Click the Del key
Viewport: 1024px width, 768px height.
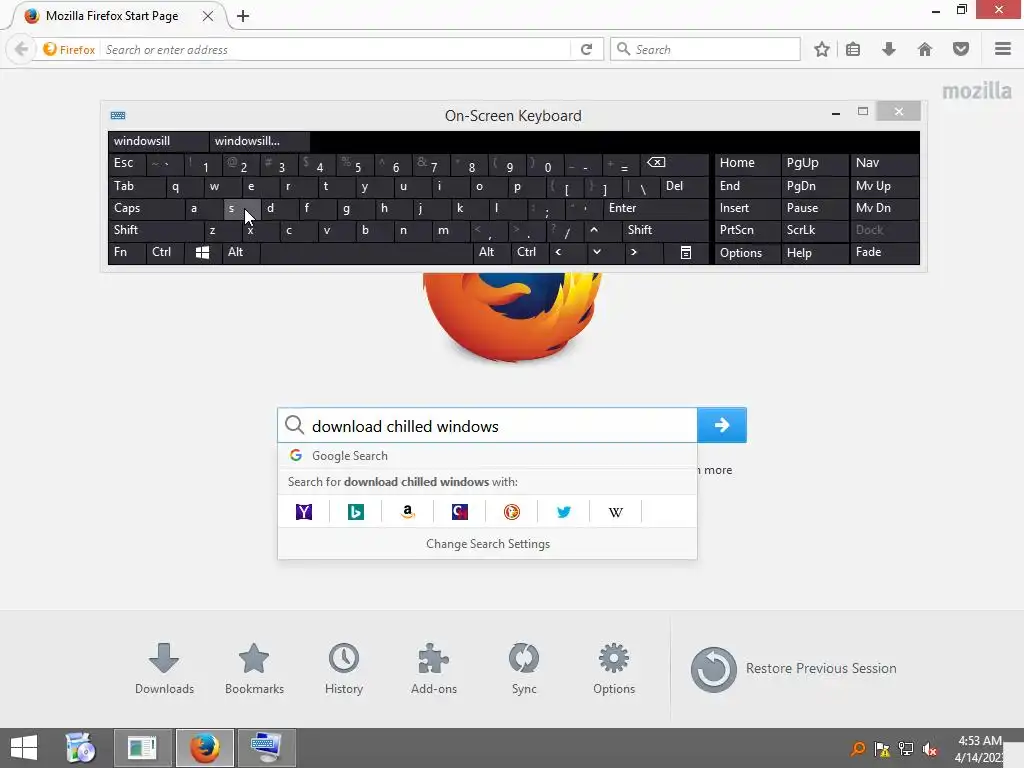click(684, 186)
